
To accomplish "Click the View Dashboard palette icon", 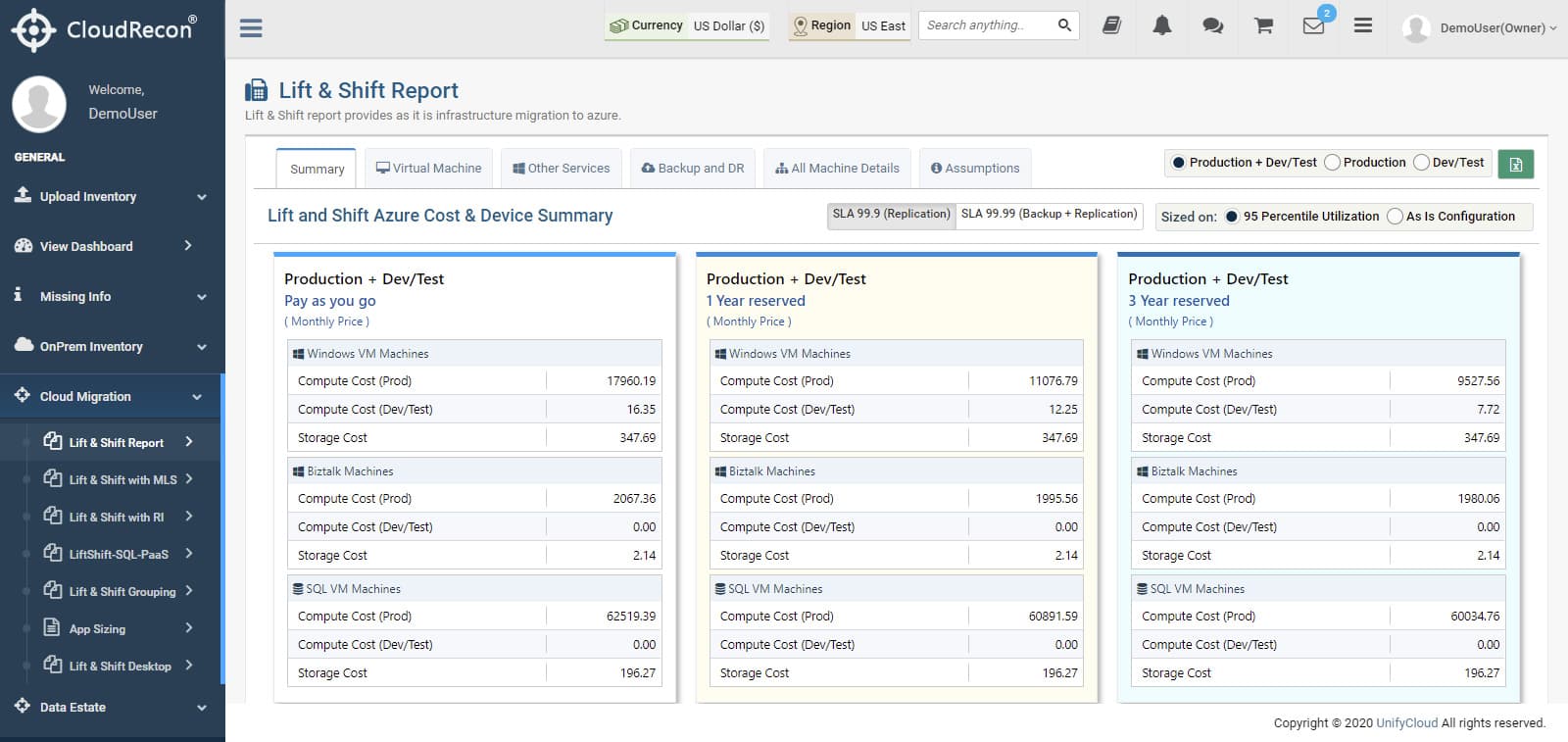I will pos(23,245).
